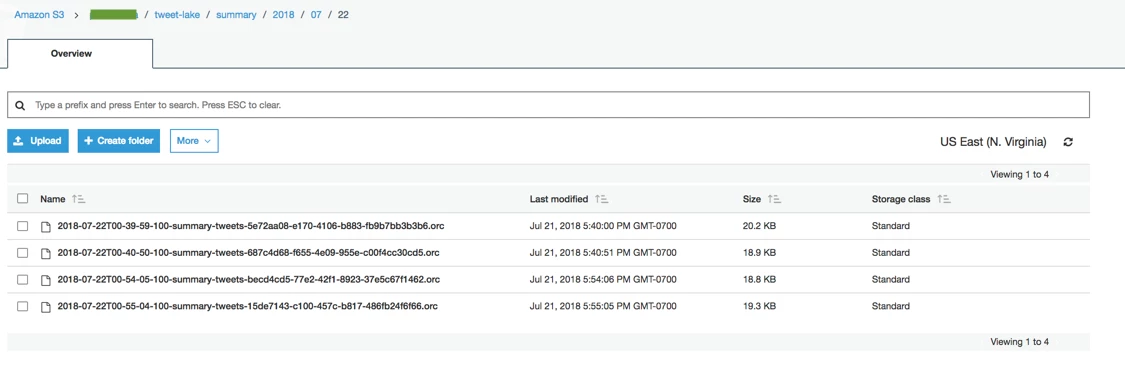Check the box for the 15de7143 orc file

pos(22,306)
